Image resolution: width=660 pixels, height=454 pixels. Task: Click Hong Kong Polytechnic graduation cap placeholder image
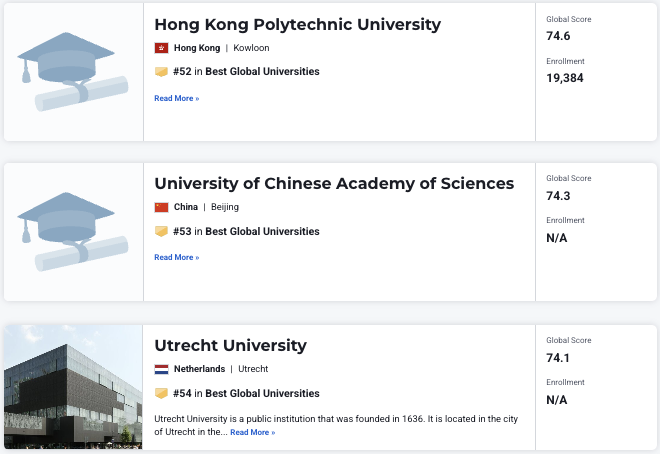click(73, 72)
